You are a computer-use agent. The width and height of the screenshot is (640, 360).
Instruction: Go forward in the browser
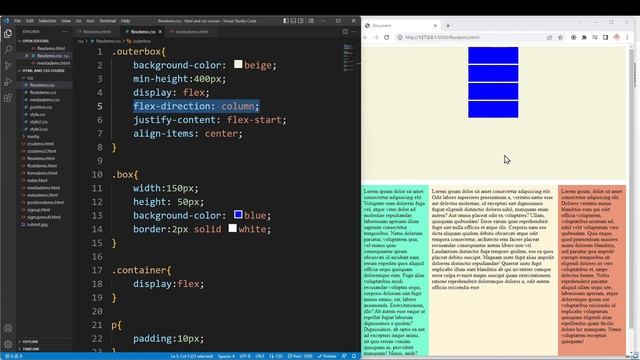click(x=376, y=37)
